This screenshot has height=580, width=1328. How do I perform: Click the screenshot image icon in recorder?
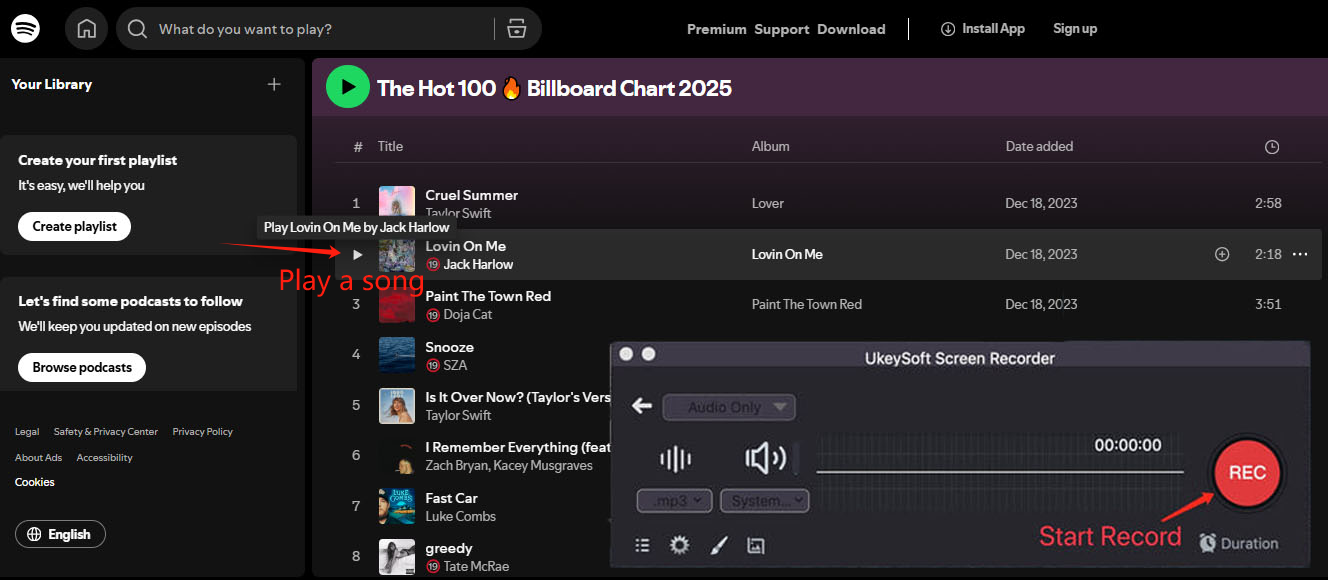click(x=756, y=545)
